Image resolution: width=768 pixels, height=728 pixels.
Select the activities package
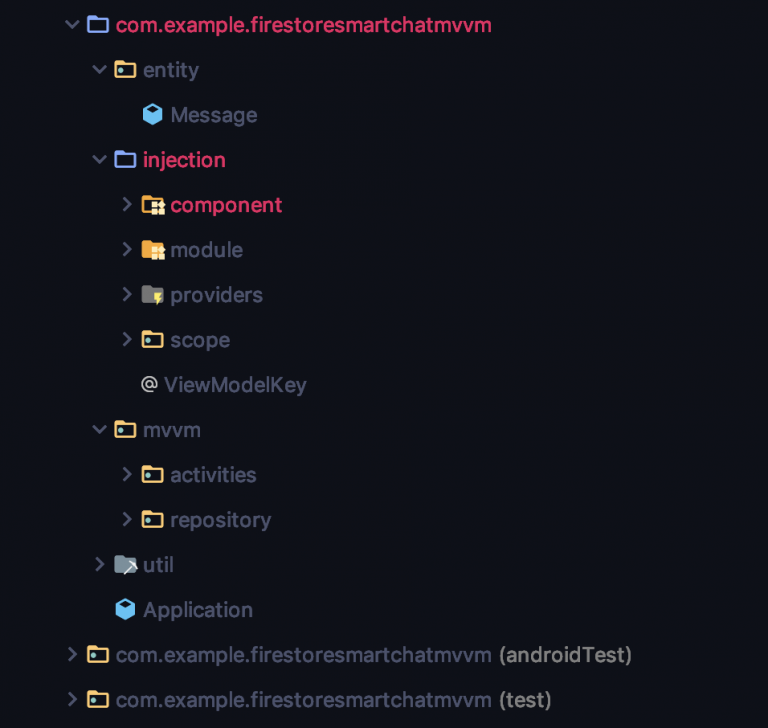click(213, 475)
